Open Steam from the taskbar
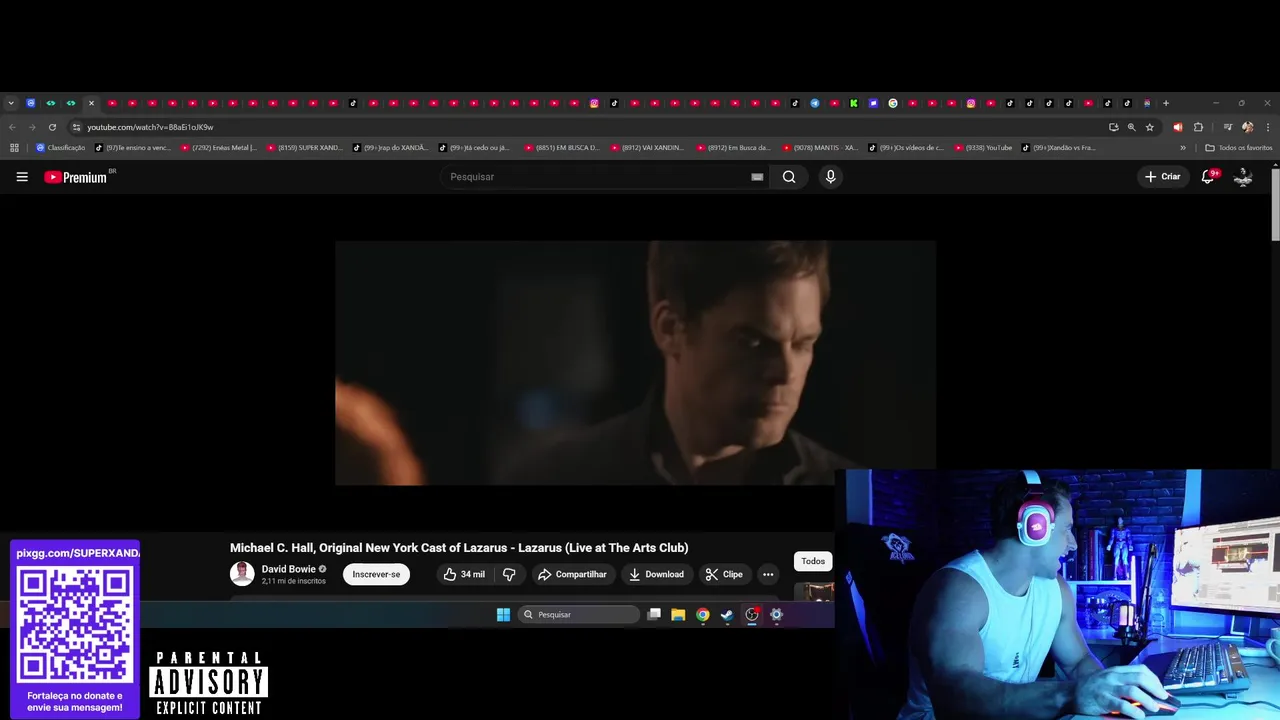The image size is (1280, 720). coord(727,614)
